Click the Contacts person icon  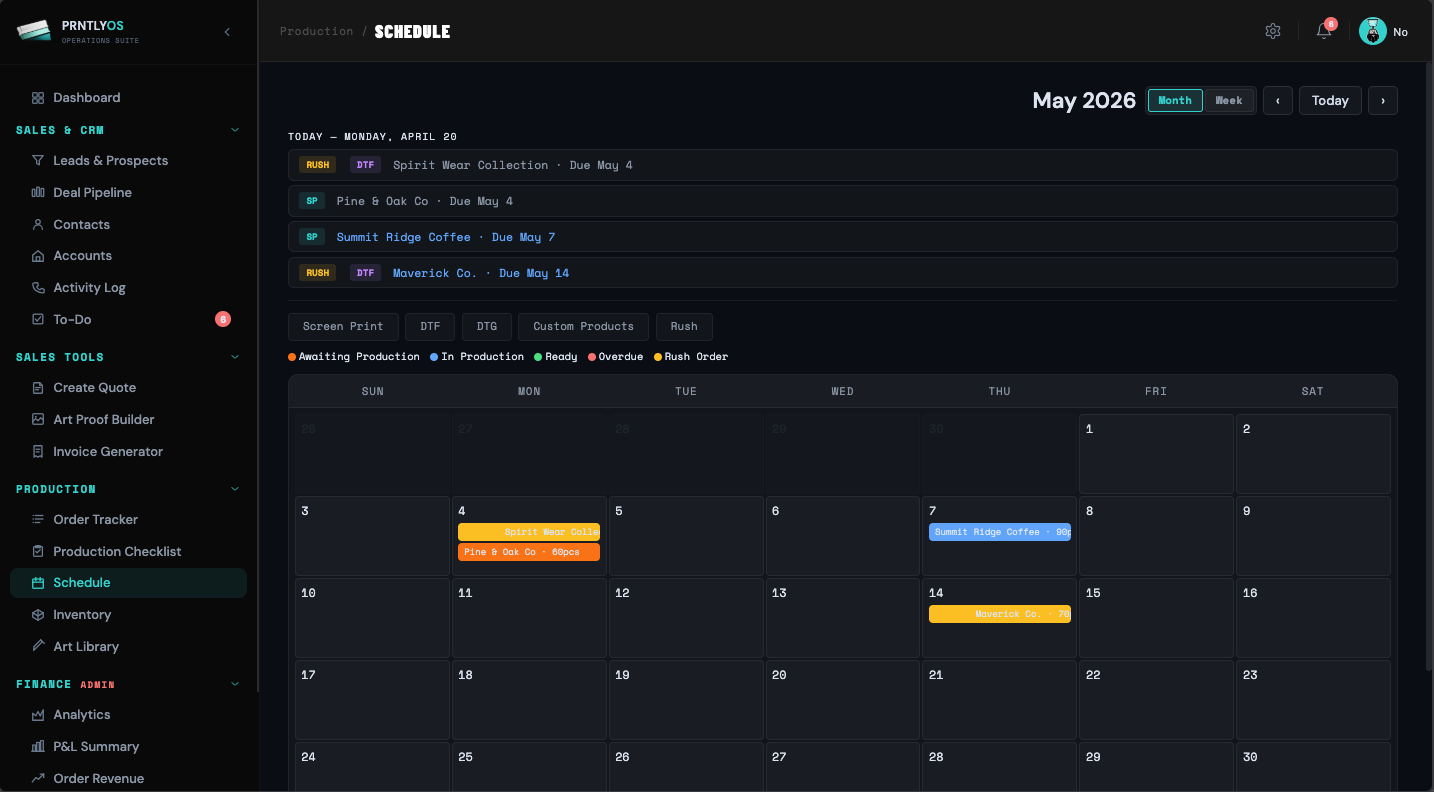coord(38,225)
